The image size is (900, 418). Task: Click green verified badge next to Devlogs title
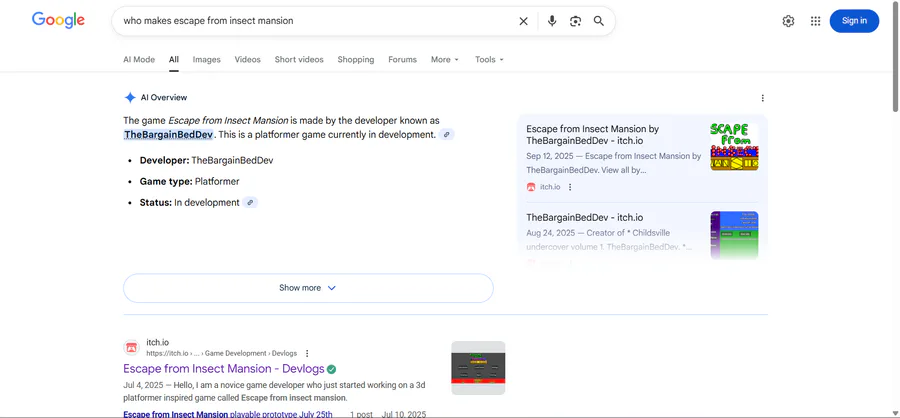pos(332,369)
